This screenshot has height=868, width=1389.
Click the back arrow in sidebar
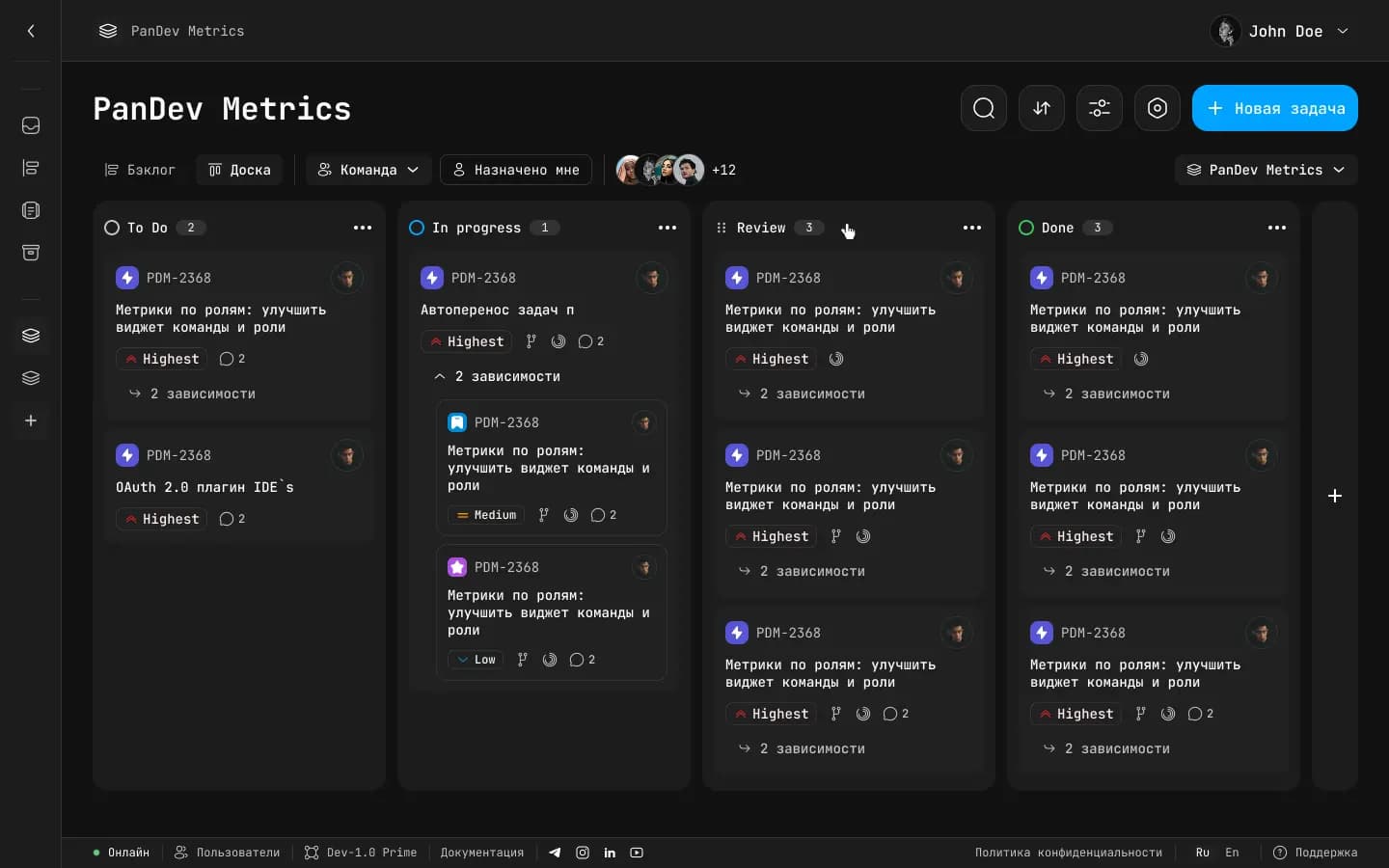tap(31, 31)
